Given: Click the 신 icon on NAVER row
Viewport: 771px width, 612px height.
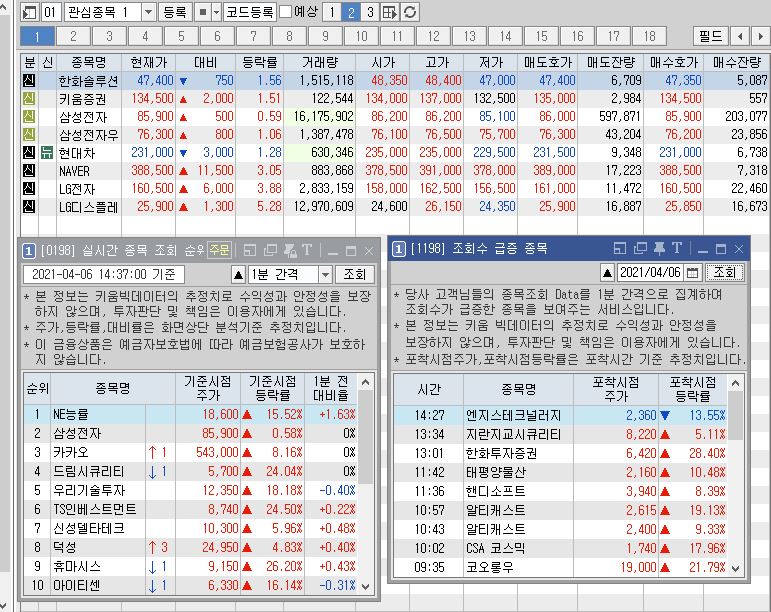Looking at the screenshot, I should click(x=29, y=171).
